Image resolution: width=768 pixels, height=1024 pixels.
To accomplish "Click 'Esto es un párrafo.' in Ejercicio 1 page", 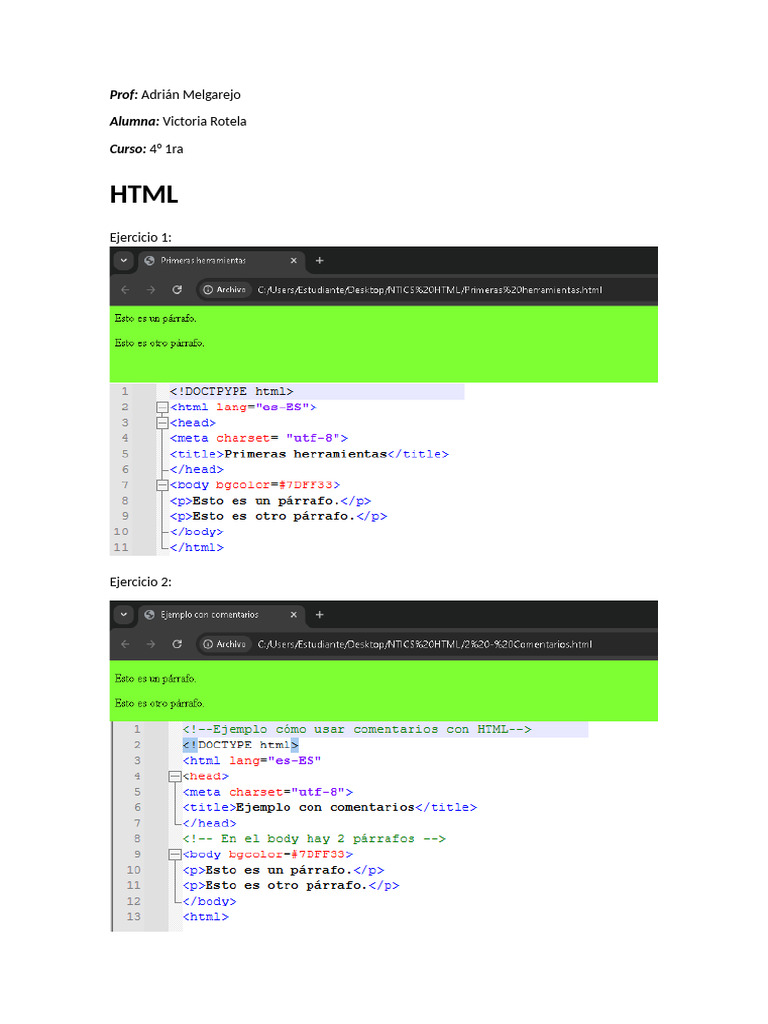I will click(155, 319).
